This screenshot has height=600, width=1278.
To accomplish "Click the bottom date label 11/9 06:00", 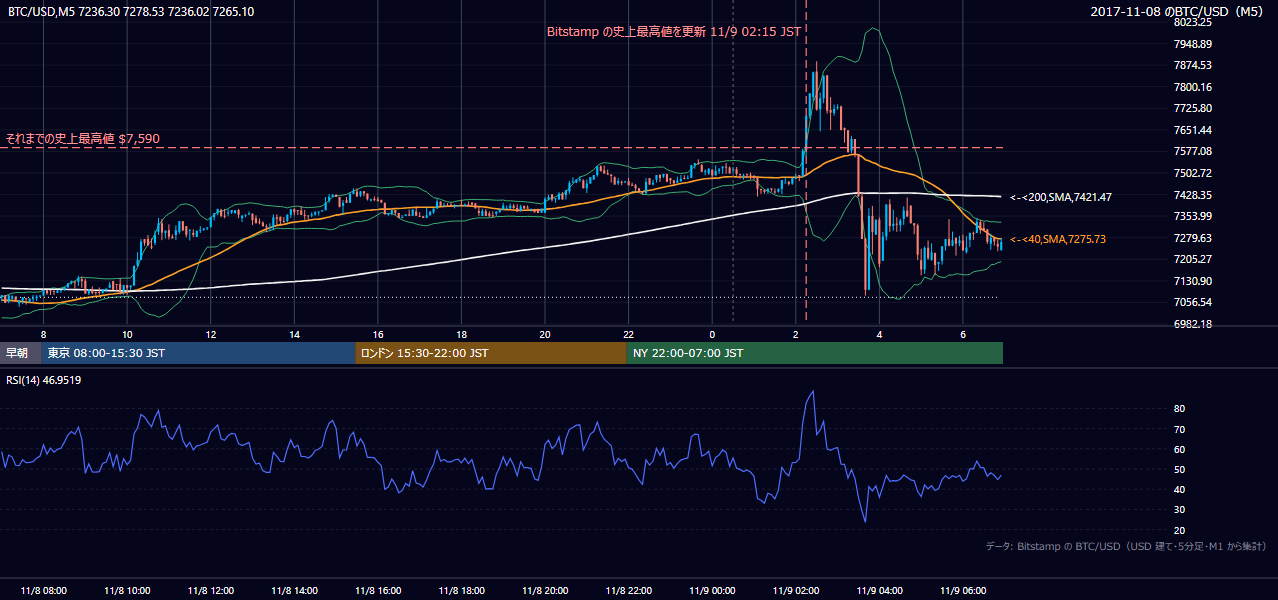I will 963,591.
